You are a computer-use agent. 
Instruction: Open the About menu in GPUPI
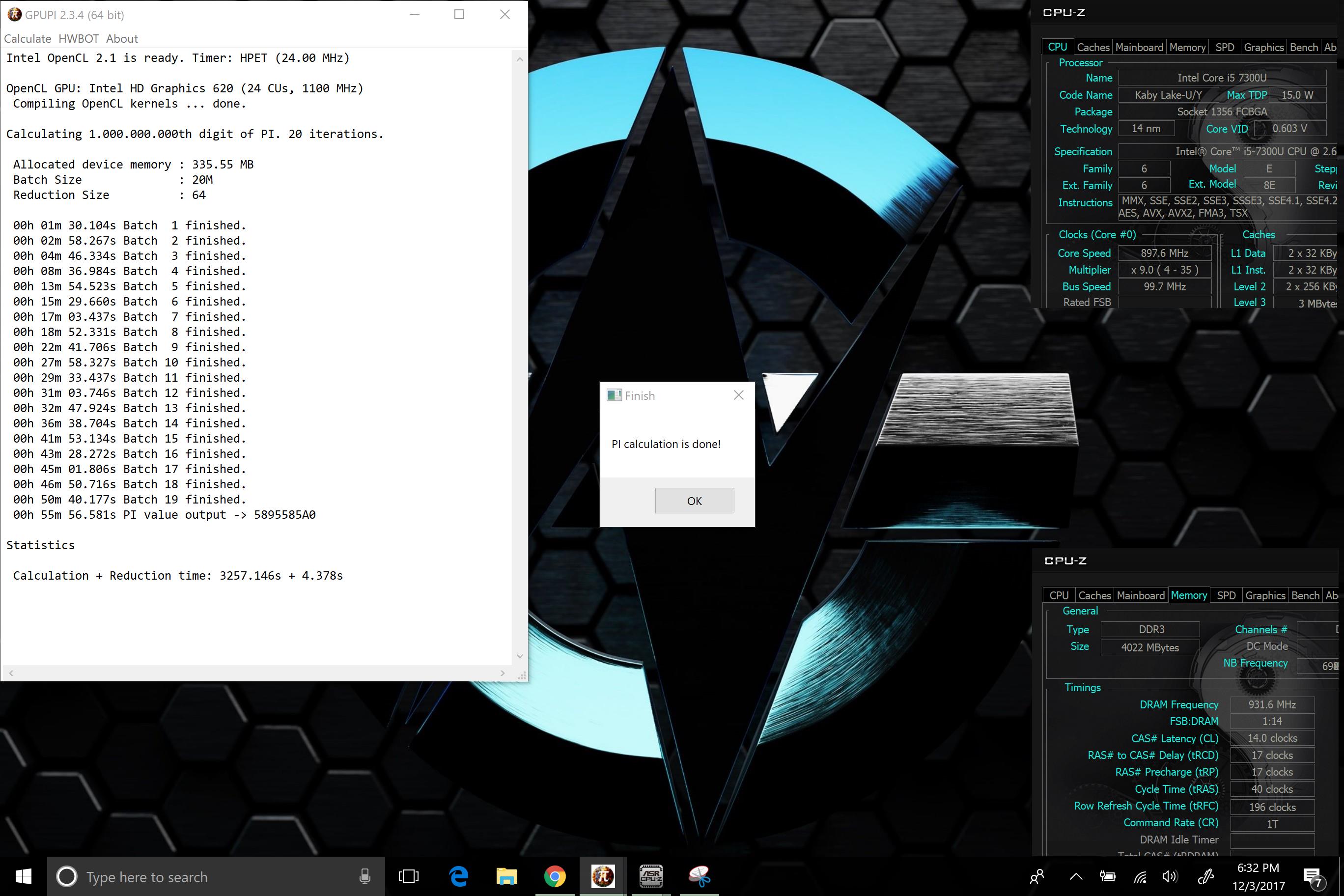tap(122, 38)
